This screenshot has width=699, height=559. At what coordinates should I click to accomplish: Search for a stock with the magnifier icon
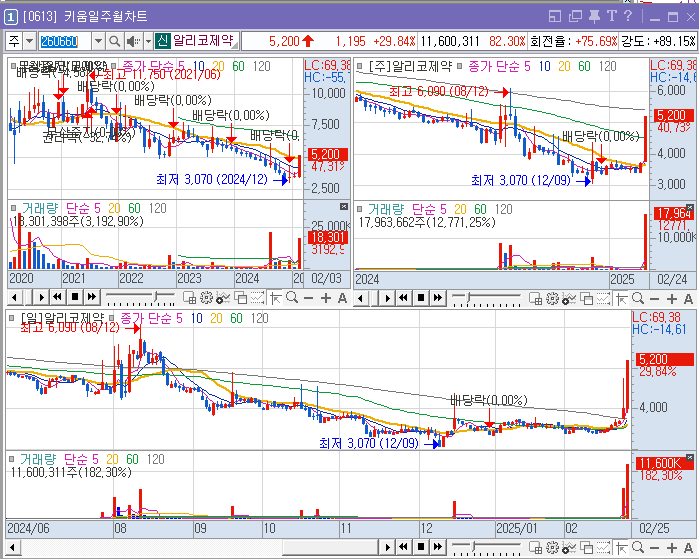(x=115, y=41)
